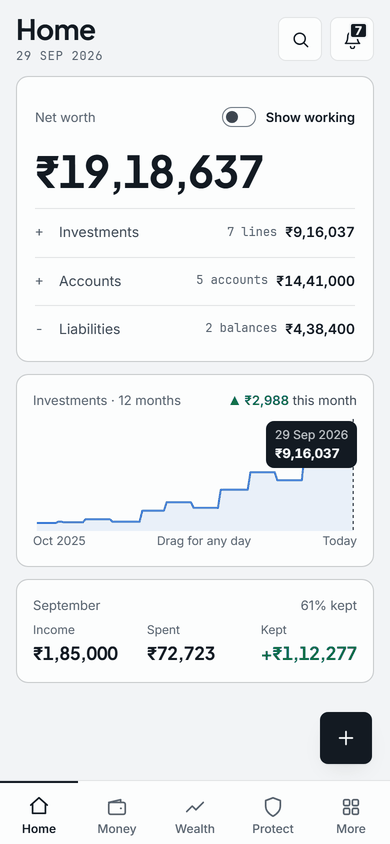Tap the plus add floating button
Viewport: 390px width, 844px height.
tap(346, 738)
